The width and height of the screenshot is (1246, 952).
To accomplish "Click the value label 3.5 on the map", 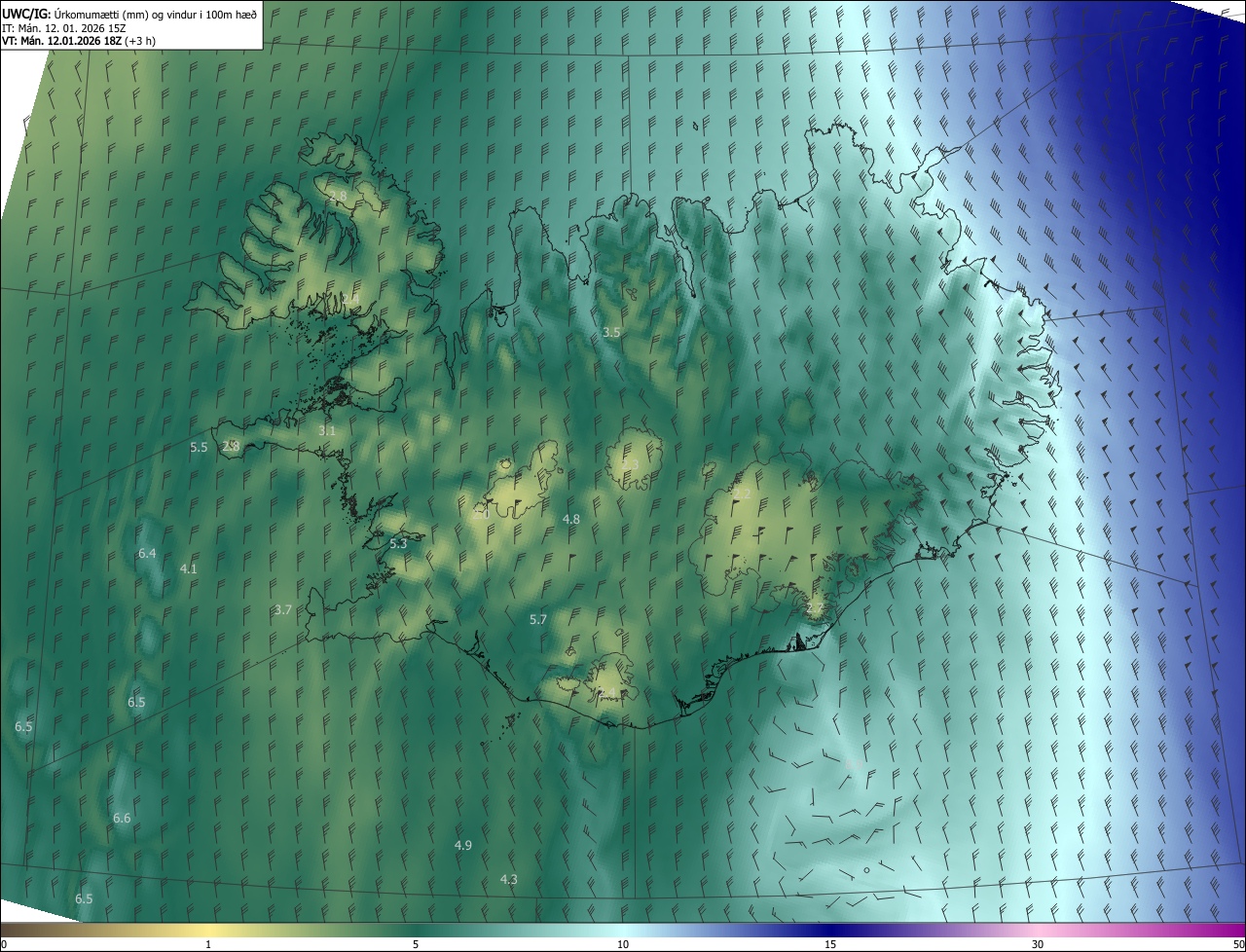I will (x=611, y=332).
